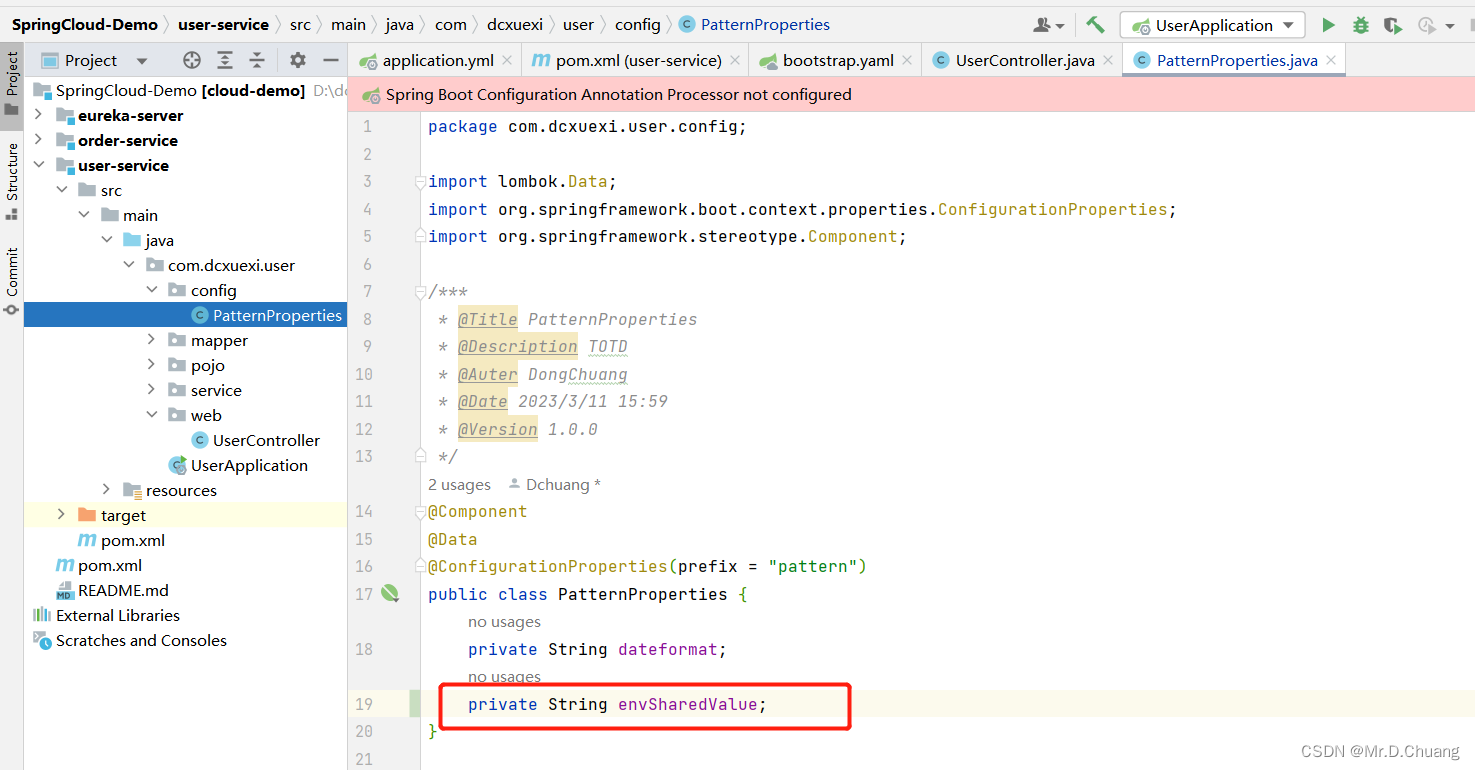Expand the resources folder
Viewport: 1475px width, 770px height.
pyautogui.click(x=106, y=490)
